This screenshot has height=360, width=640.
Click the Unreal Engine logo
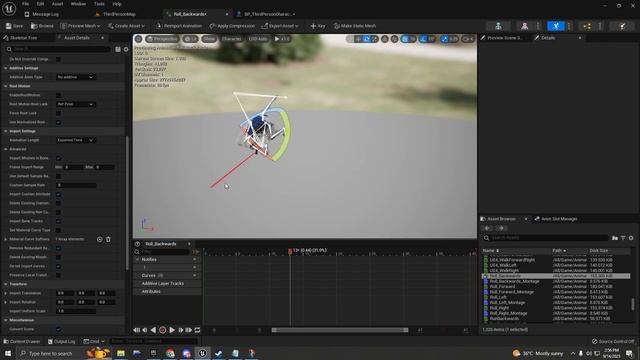9,8
